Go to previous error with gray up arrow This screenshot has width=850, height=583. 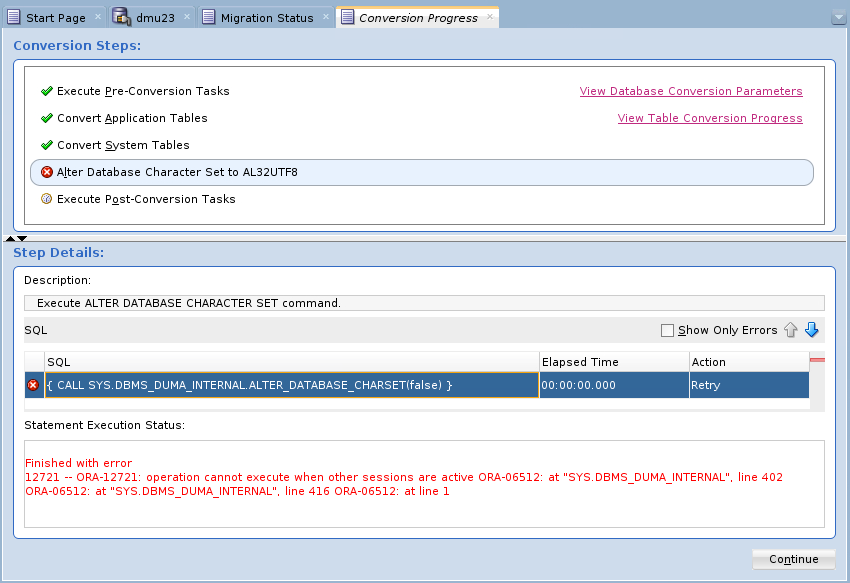pos(790,330)
